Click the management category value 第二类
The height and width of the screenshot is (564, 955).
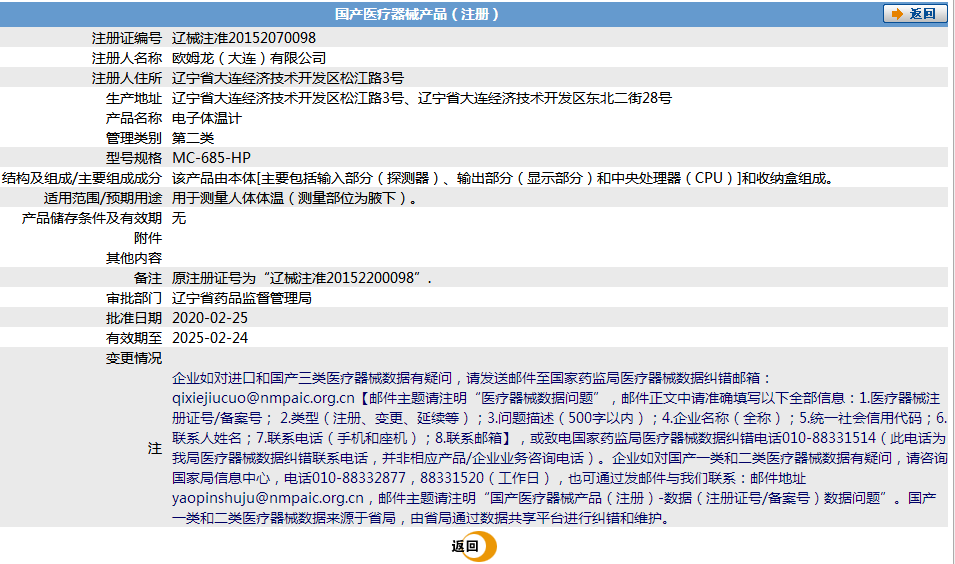point(193,138)
